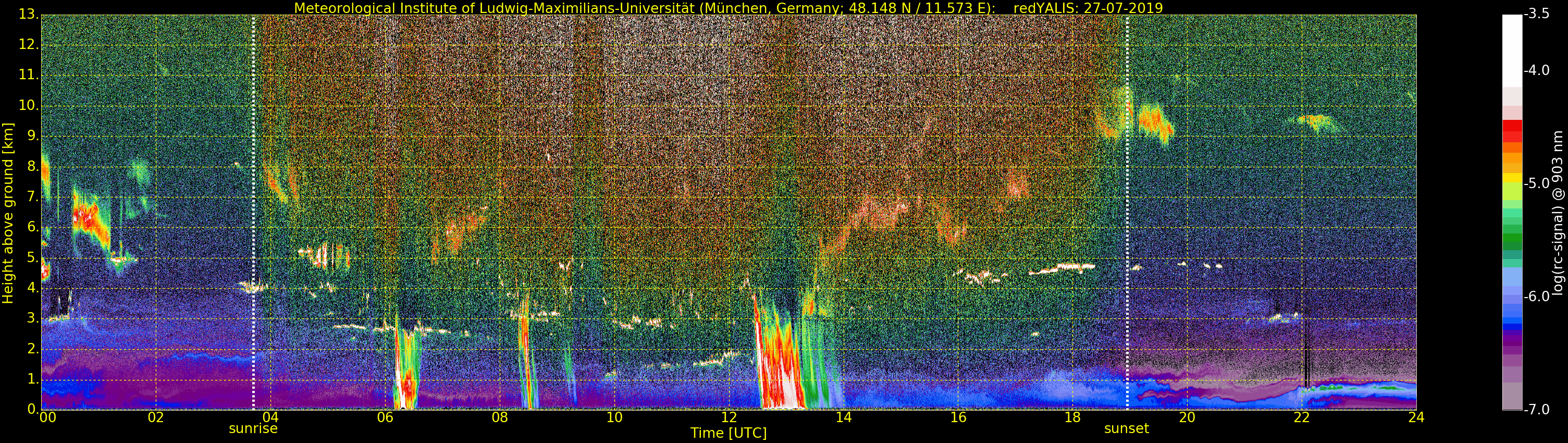Click the '4.' height axis tick label

(x=33, y=287)
